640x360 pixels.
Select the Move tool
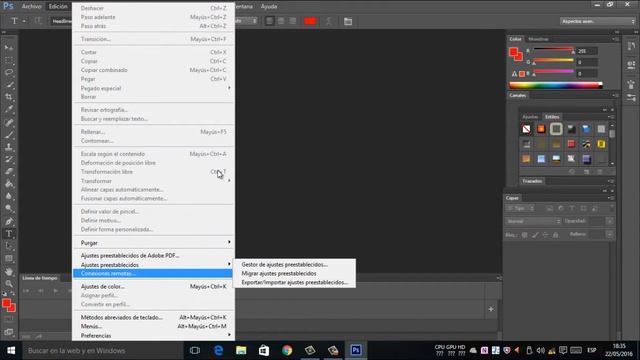(x=9, y=48)
